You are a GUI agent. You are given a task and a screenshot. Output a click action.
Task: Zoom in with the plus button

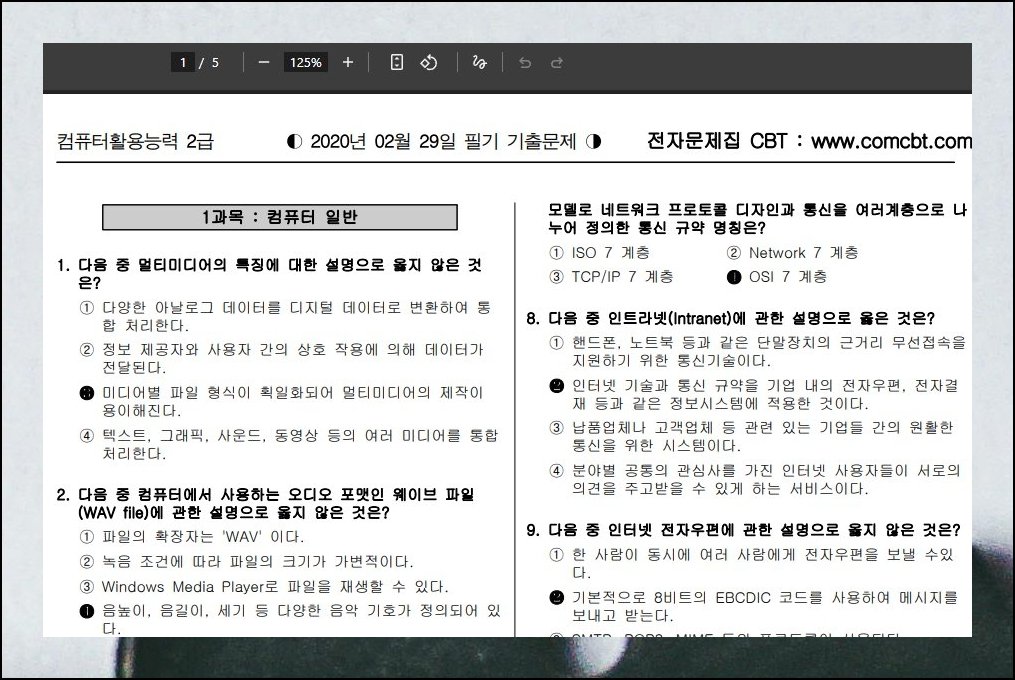click(x=348, y=62)
